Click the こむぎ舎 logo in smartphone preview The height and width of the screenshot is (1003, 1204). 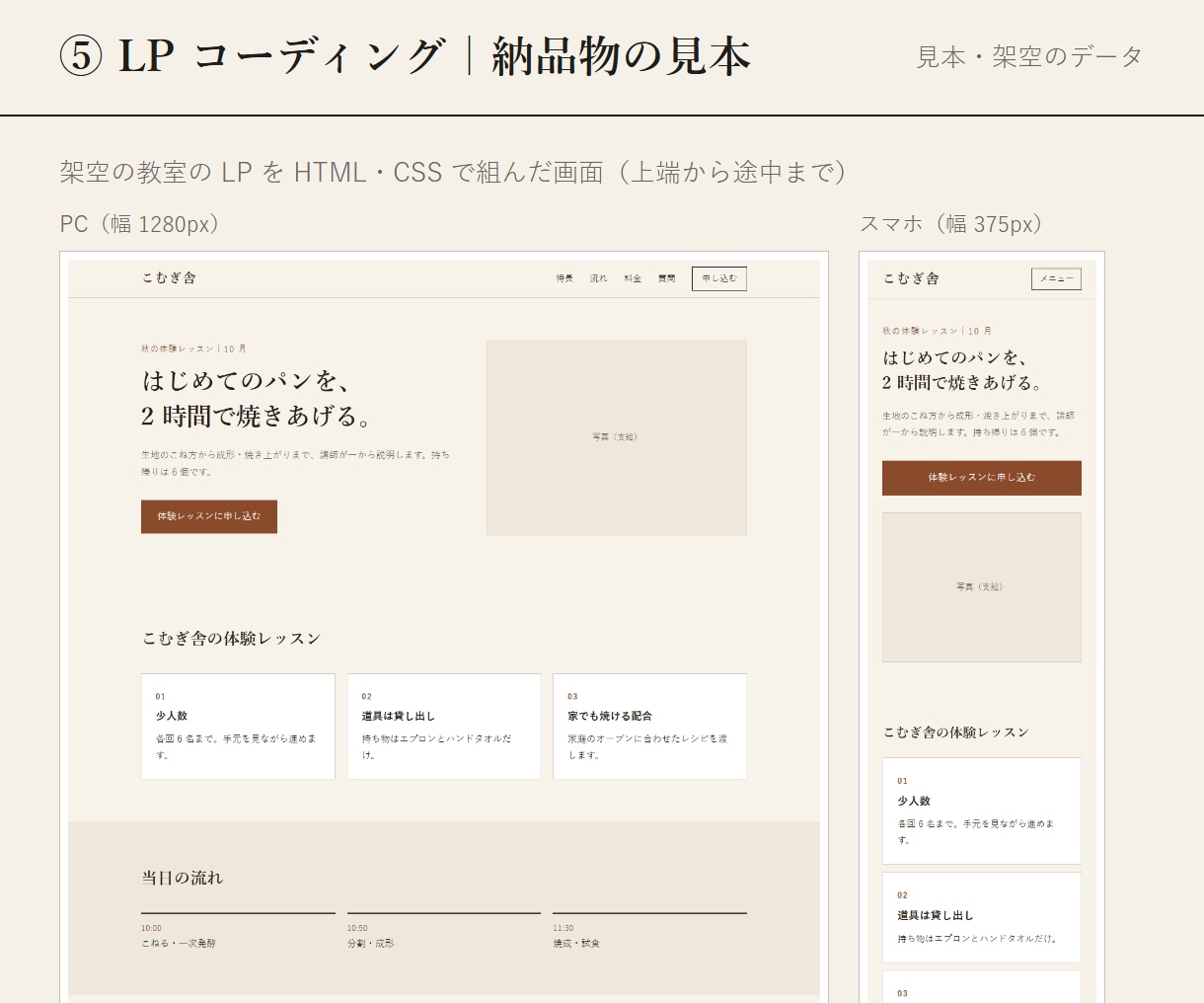(x=911, y=278)
